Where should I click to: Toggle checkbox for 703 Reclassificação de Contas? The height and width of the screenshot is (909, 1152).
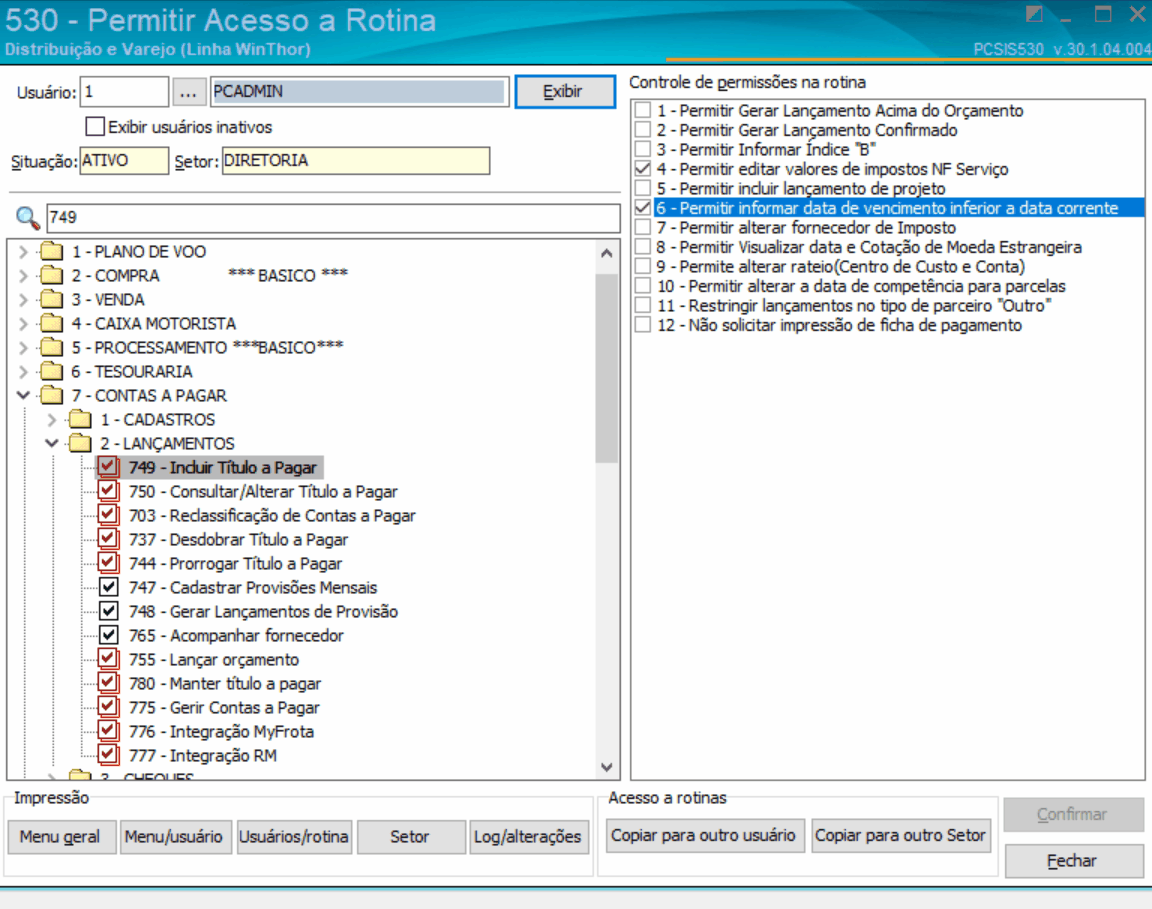108,515
